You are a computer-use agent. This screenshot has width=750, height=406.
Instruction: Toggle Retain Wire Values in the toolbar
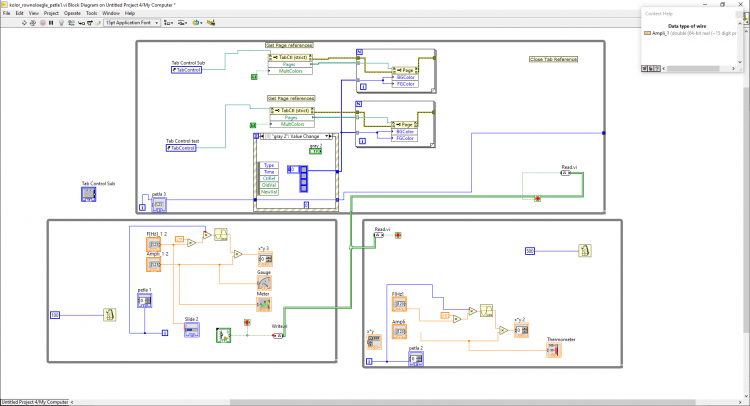(71, 22)
